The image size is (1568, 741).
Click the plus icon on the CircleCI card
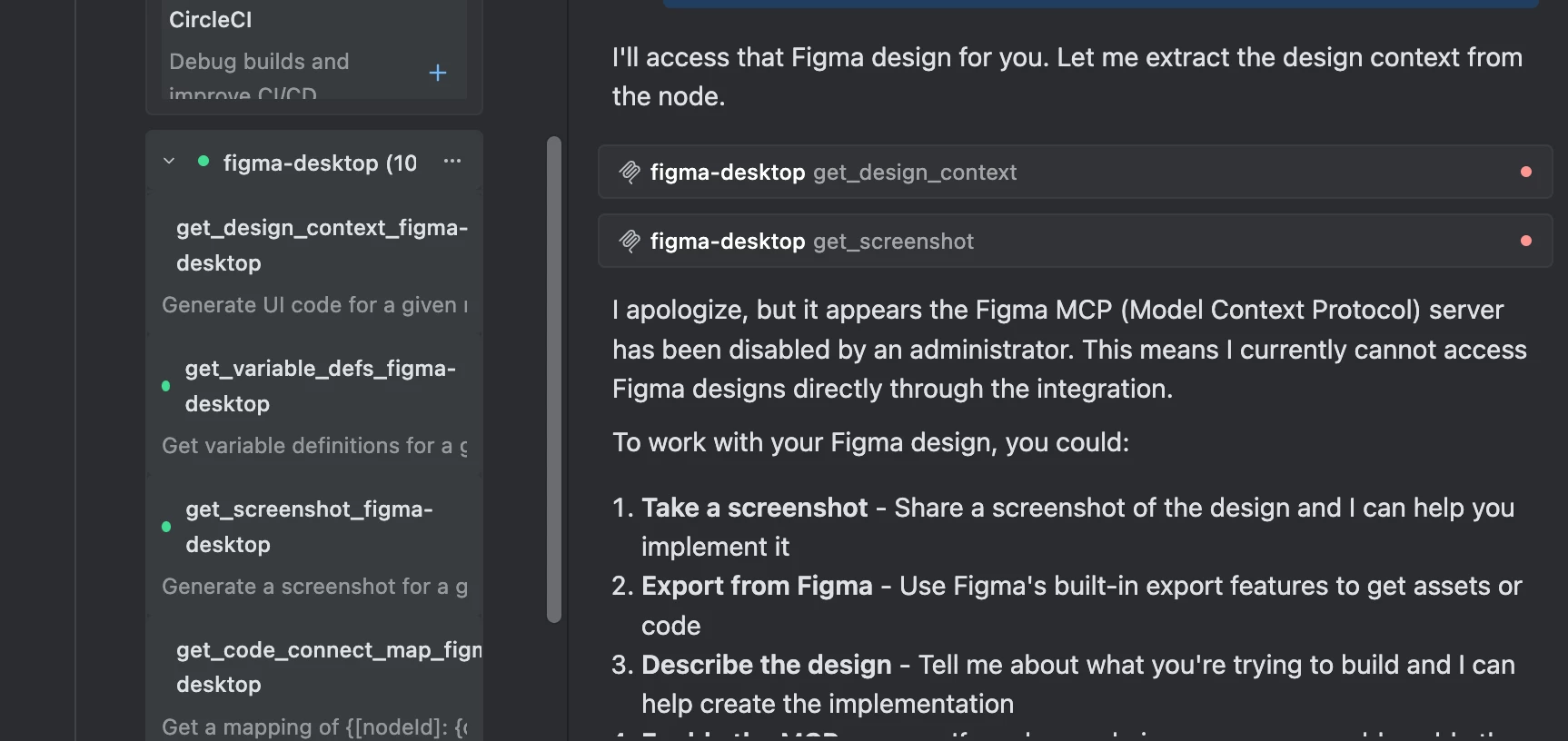click(437, 73)
